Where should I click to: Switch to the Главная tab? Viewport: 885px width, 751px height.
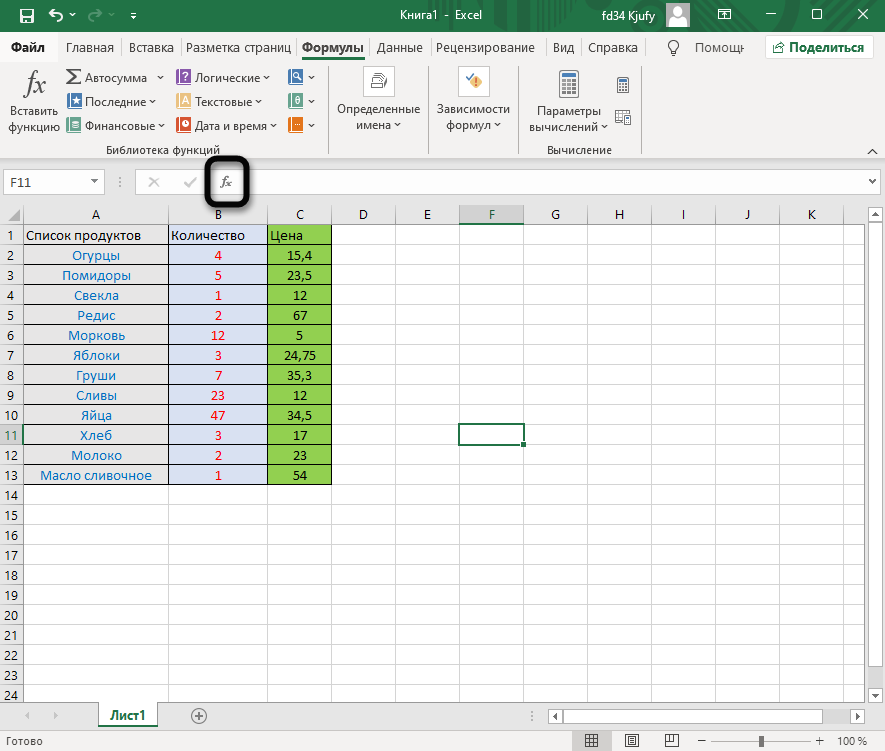click(x=90, y=47)
